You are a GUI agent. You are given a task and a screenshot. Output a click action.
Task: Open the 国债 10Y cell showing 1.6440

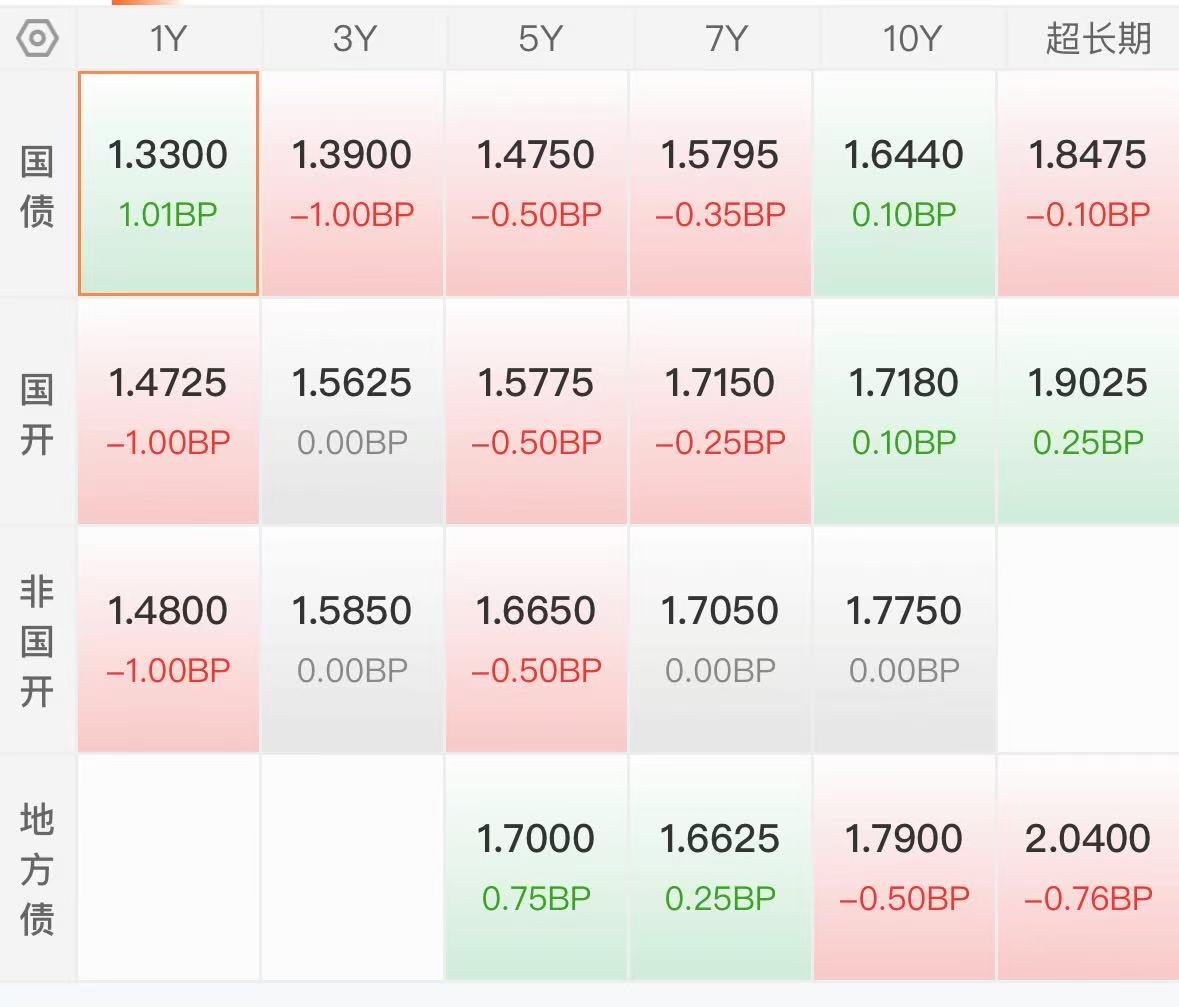[905, 184]
